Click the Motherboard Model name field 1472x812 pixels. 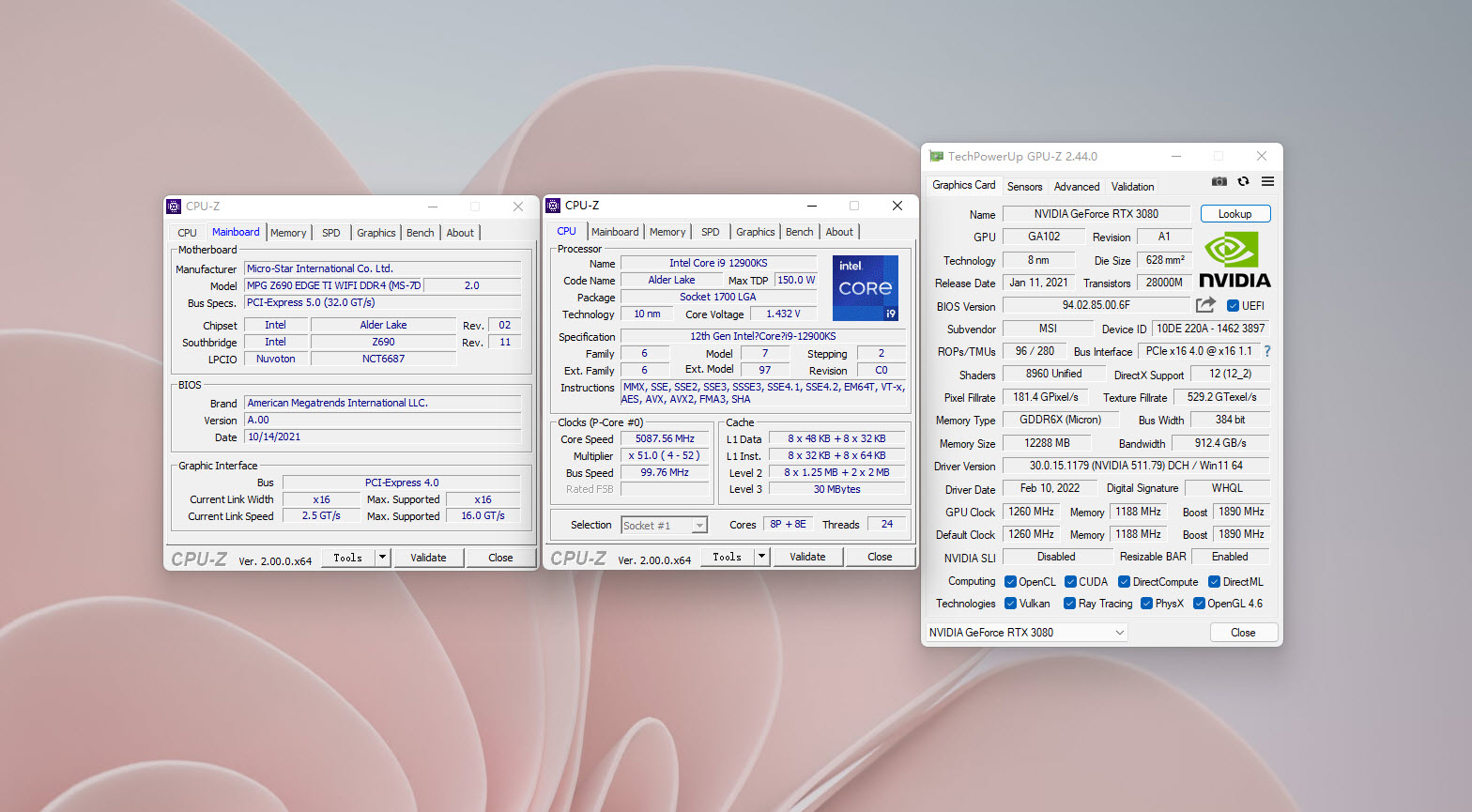click(x=333, y=285)
